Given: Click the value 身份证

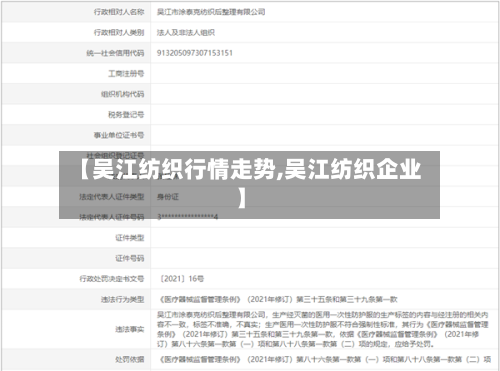Looking at the screenshot, I should click(x=168, y=197).
